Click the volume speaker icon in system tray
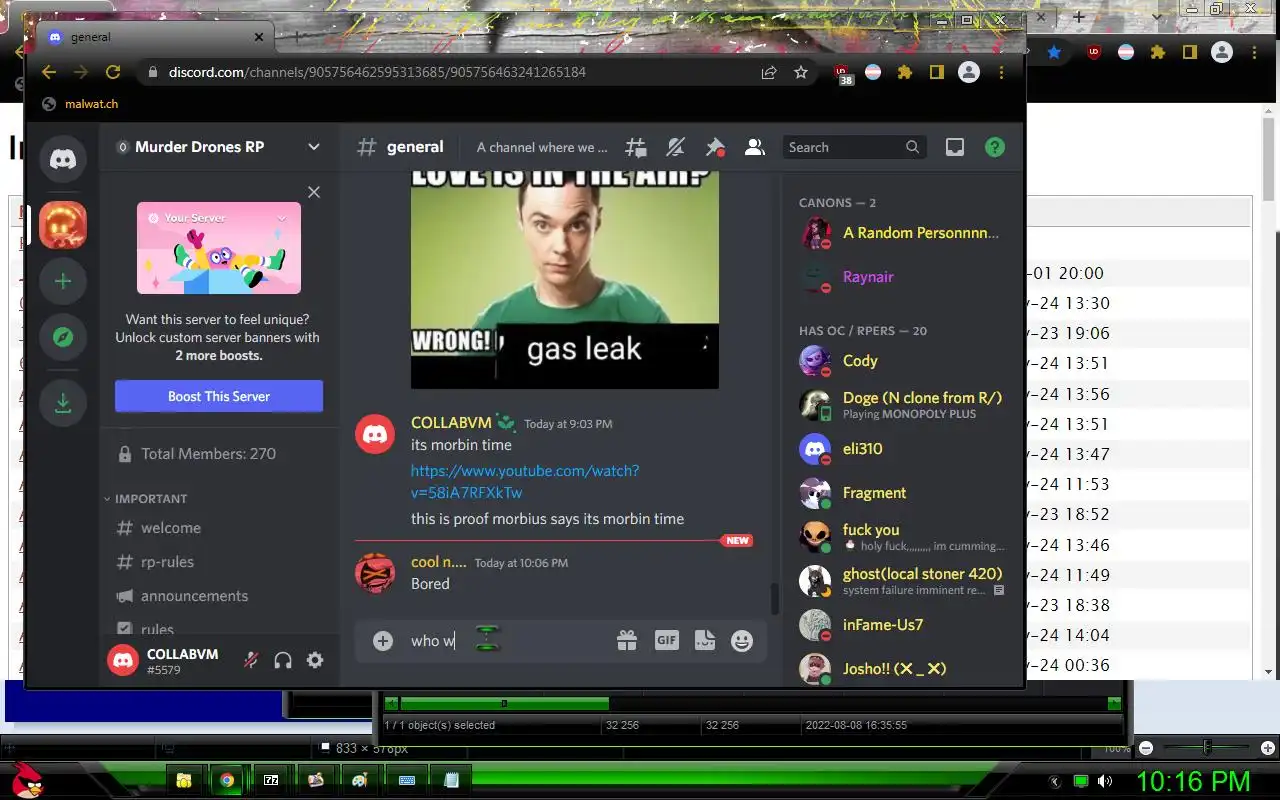The width and height of the screenshot is (1280, 800). tap(1104, 781)
